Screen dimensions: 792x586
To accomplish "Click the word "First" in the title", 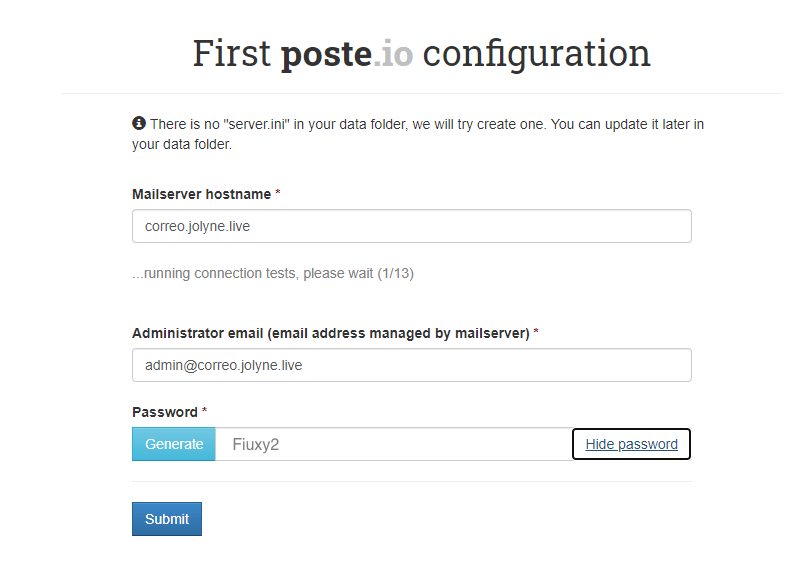I will point(232,53).
